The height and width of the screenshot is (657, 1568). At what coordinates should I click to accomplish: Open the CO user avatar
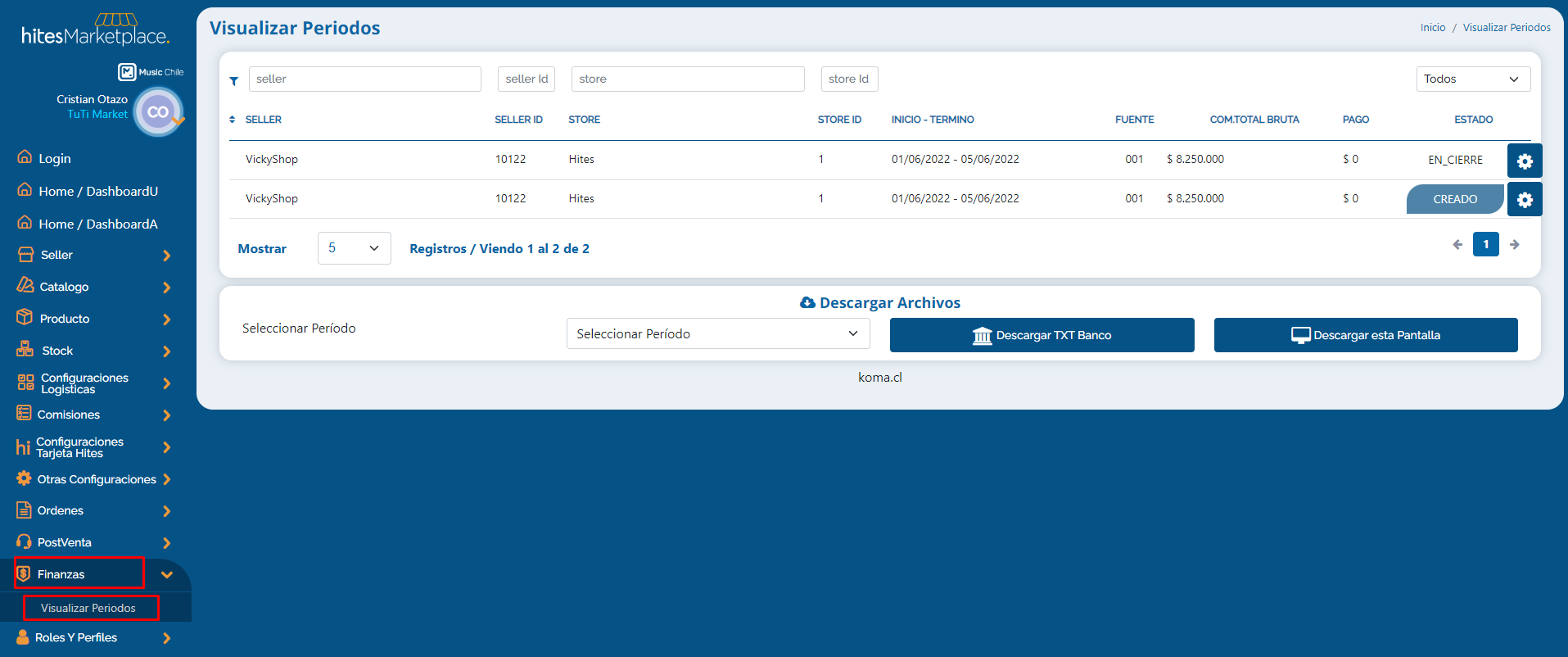coord(158,112)
